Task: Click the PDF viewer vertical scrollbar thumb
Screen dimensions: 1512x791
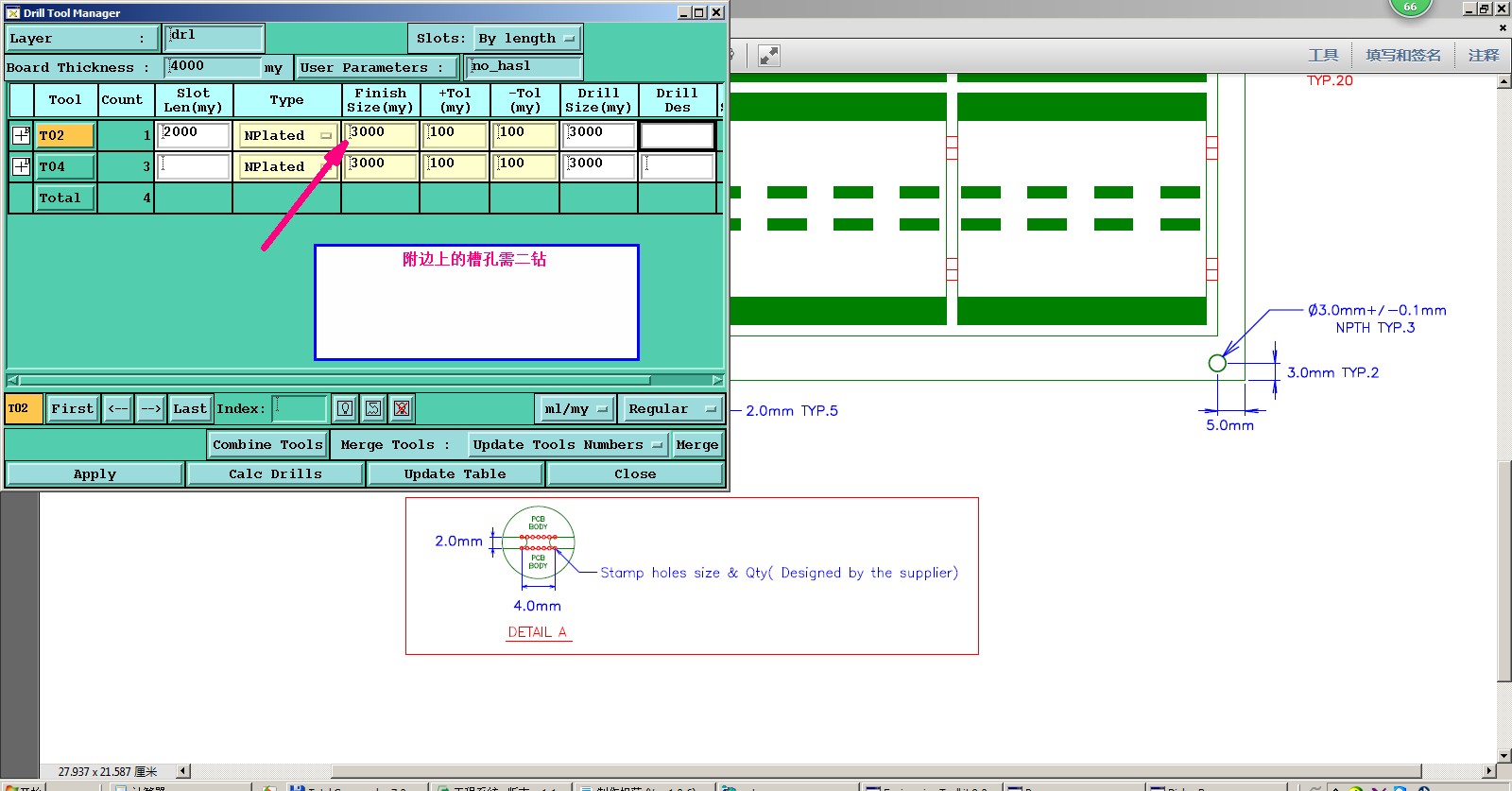Action: (x=1504, y=570)
